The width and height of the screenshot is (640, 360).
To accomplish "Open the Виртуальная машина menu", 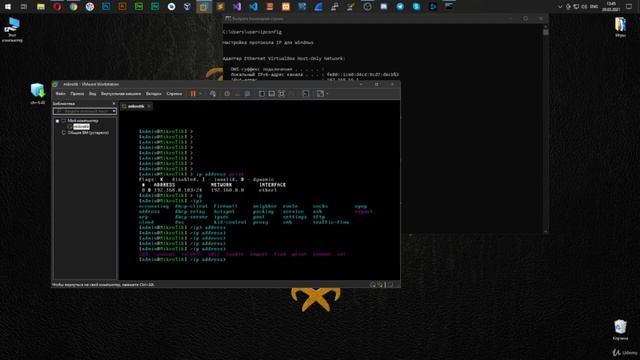I will pos(121,93).
